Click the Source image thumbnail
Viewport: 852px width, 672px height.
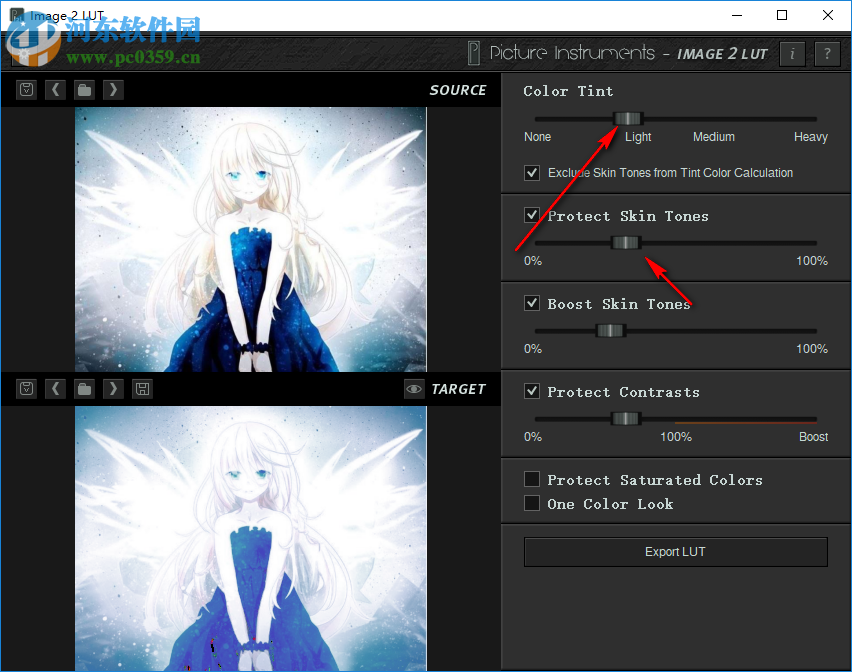[250, 239]
